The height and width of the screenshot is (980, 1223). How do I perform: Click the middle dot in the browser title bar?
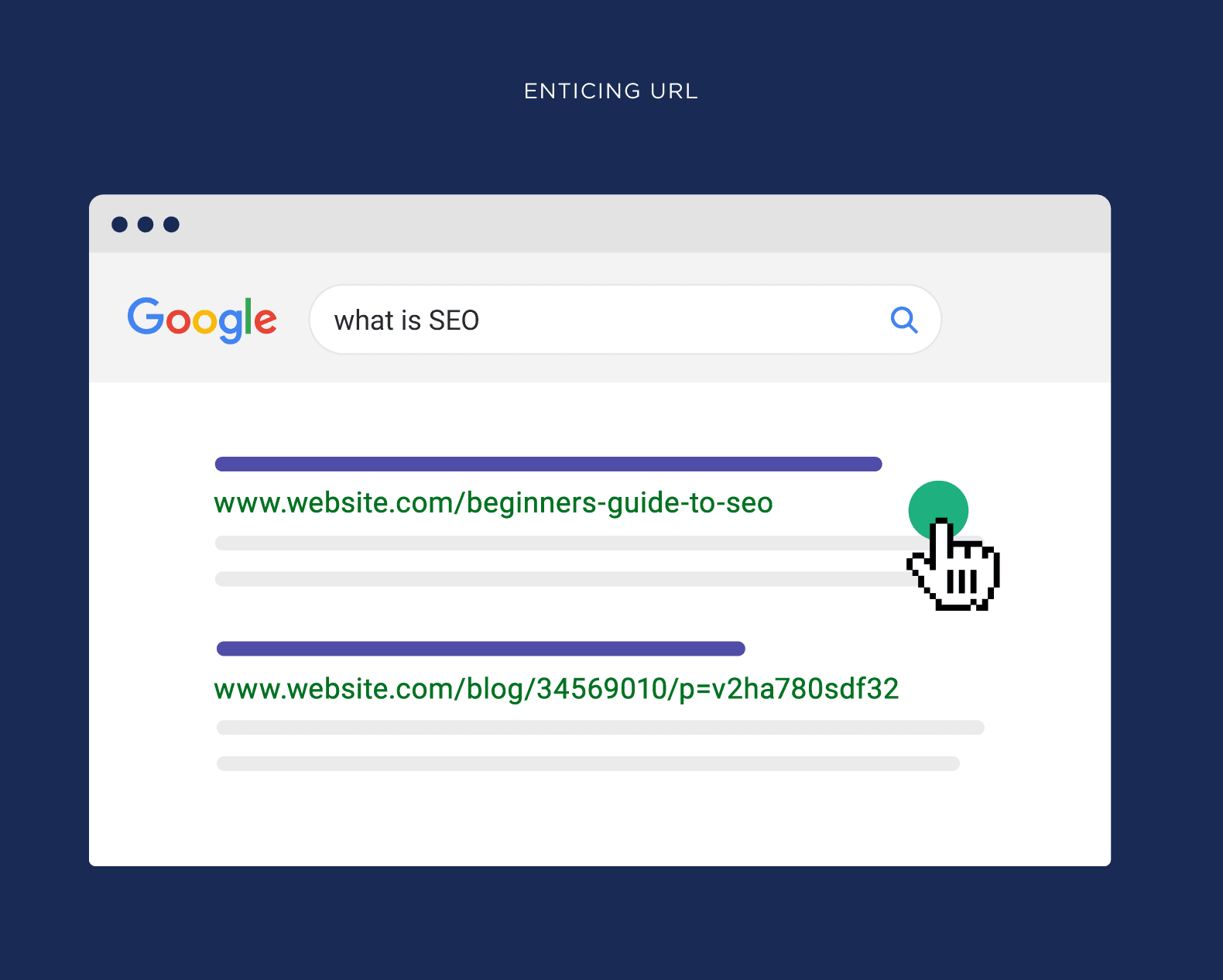click(x=146, y=224)
